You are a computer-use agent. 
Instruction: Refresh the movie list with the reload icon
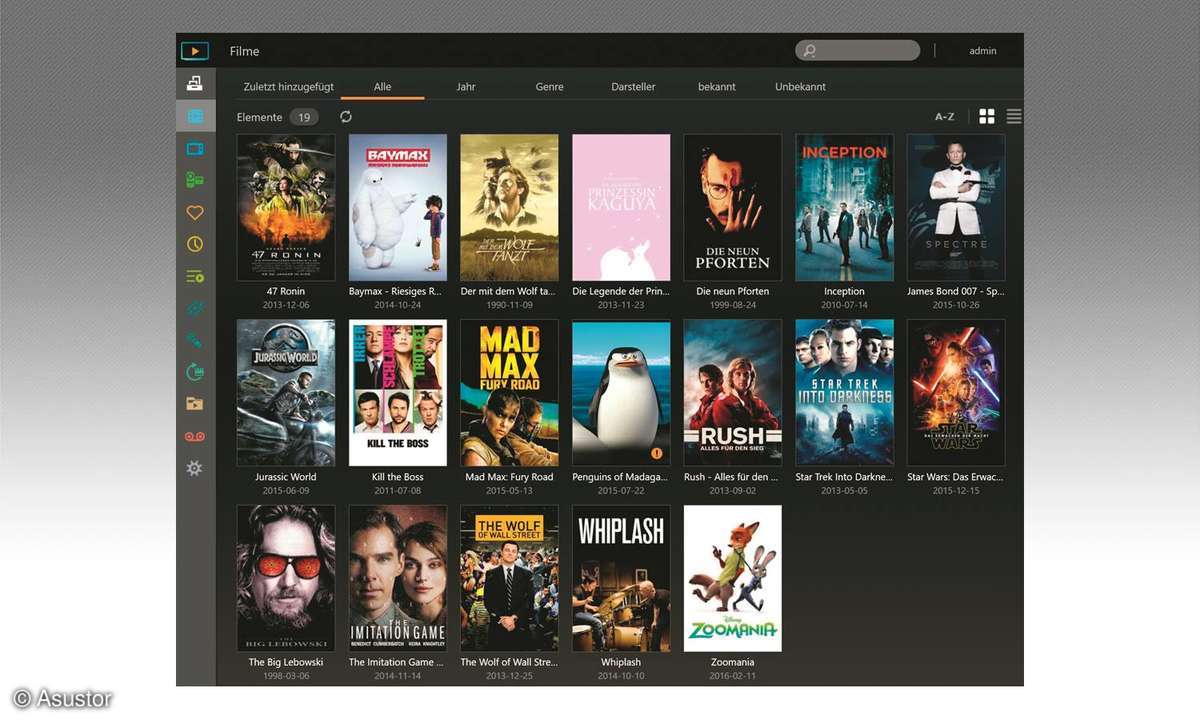click(346, 117)
